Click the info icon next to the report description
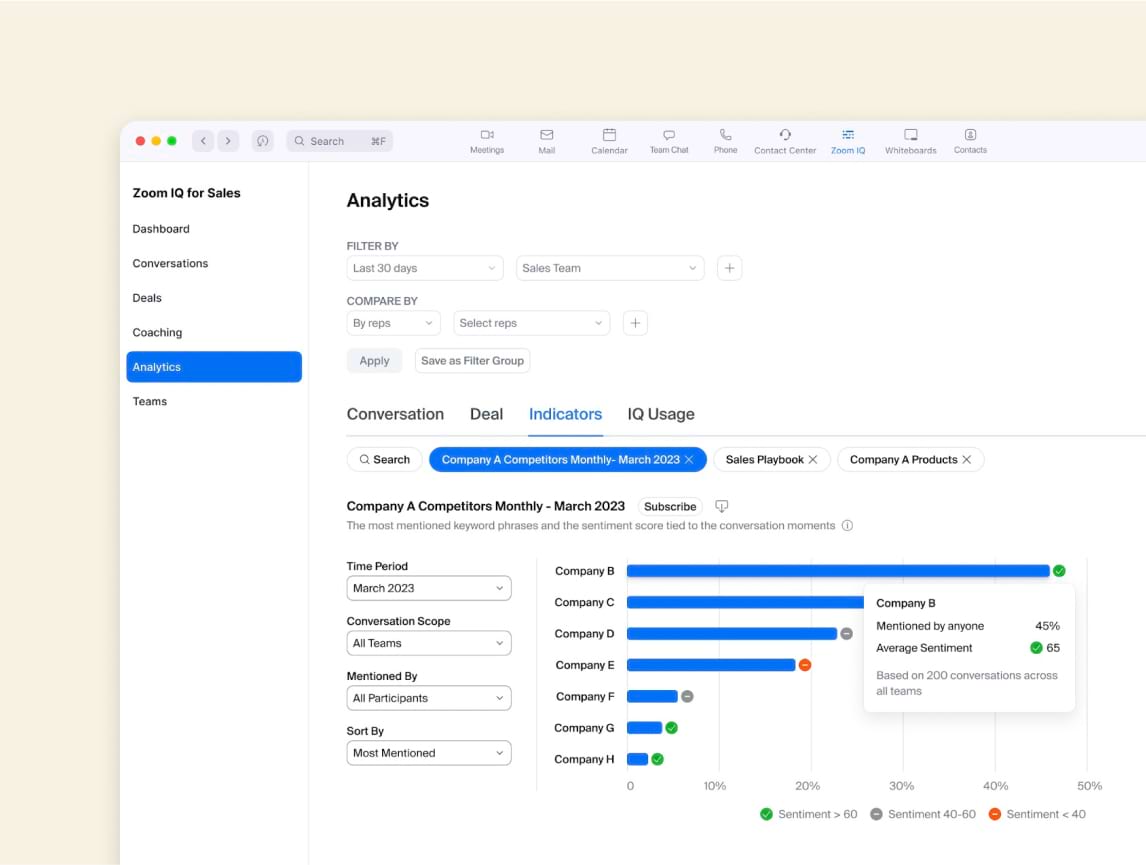 (x=847, y=525)
